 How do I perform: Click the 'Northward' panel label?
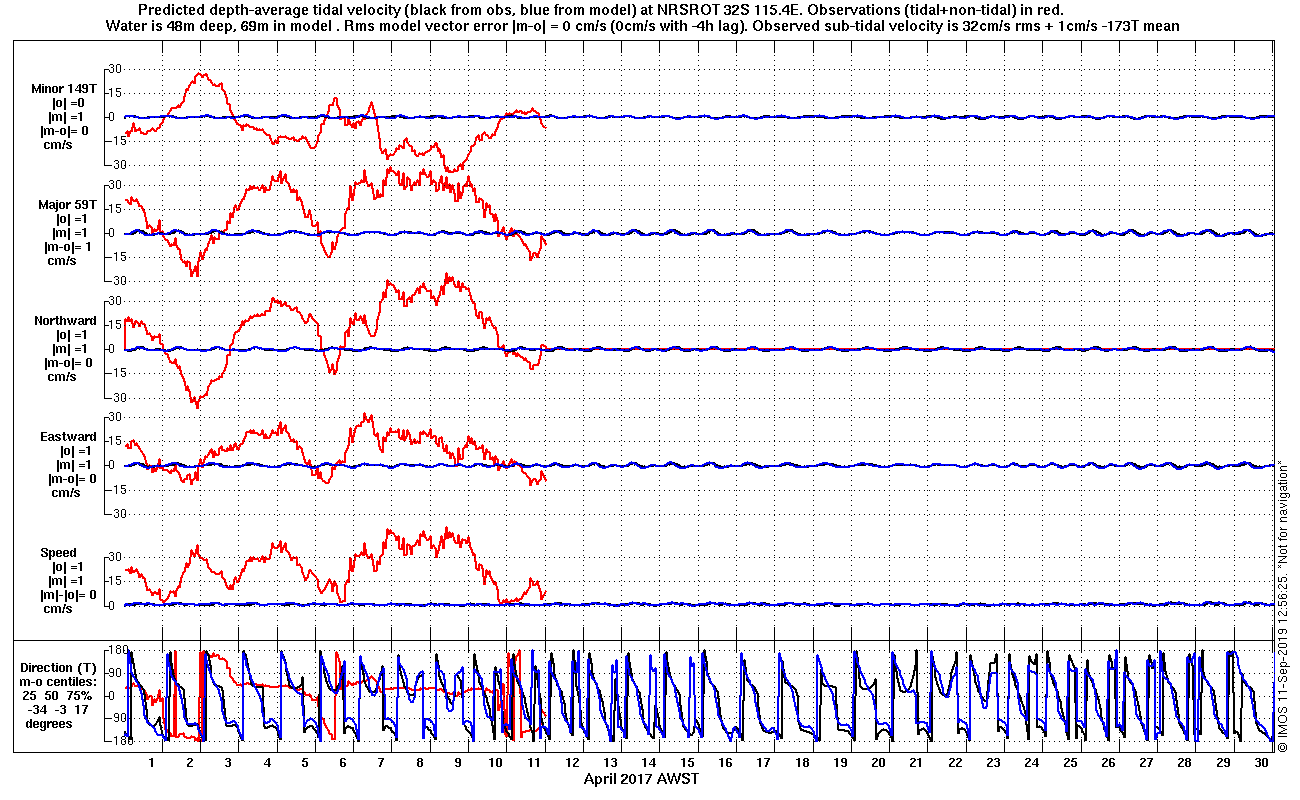click(65, 321)
